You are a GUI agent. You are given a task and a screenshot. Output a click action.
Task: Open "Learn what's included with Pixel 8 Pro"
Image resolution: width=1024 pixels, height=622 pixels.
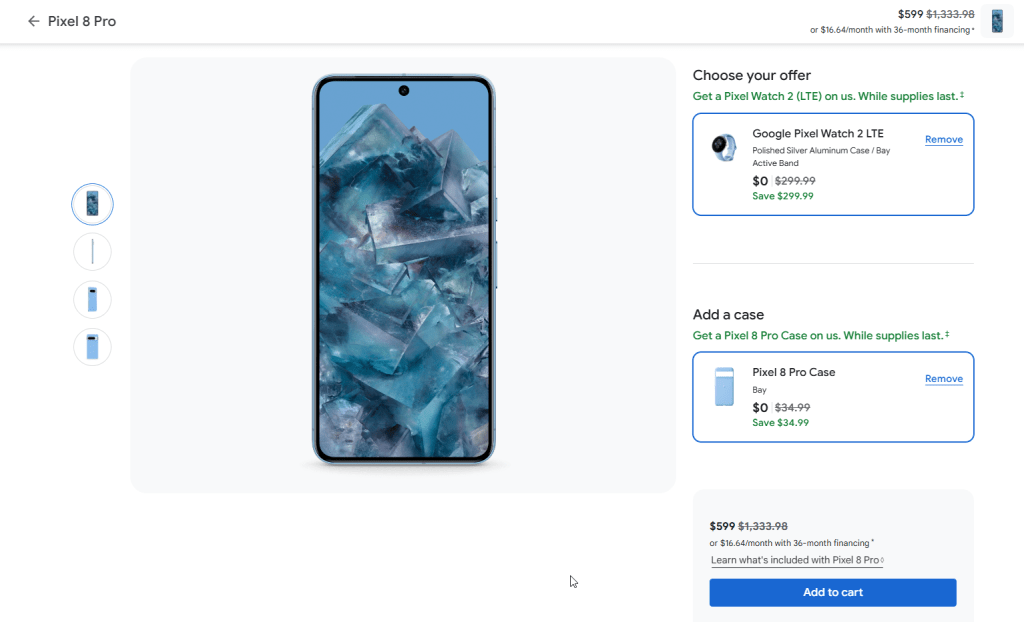tap(797, 560)
